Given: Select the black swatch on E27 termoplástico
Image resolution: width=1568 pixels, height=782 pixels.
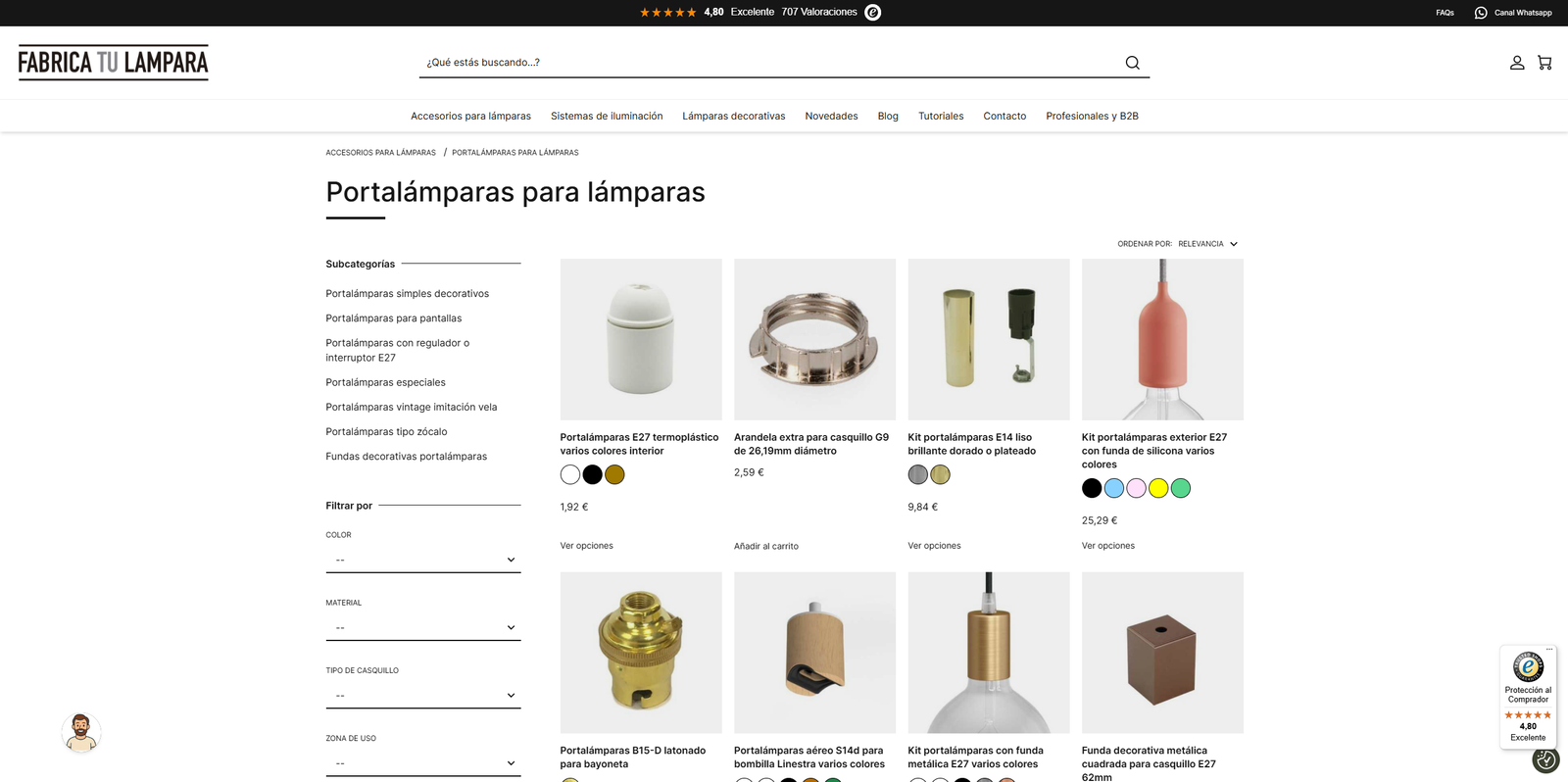Looking at the screenshot, I should click(592, 475).
